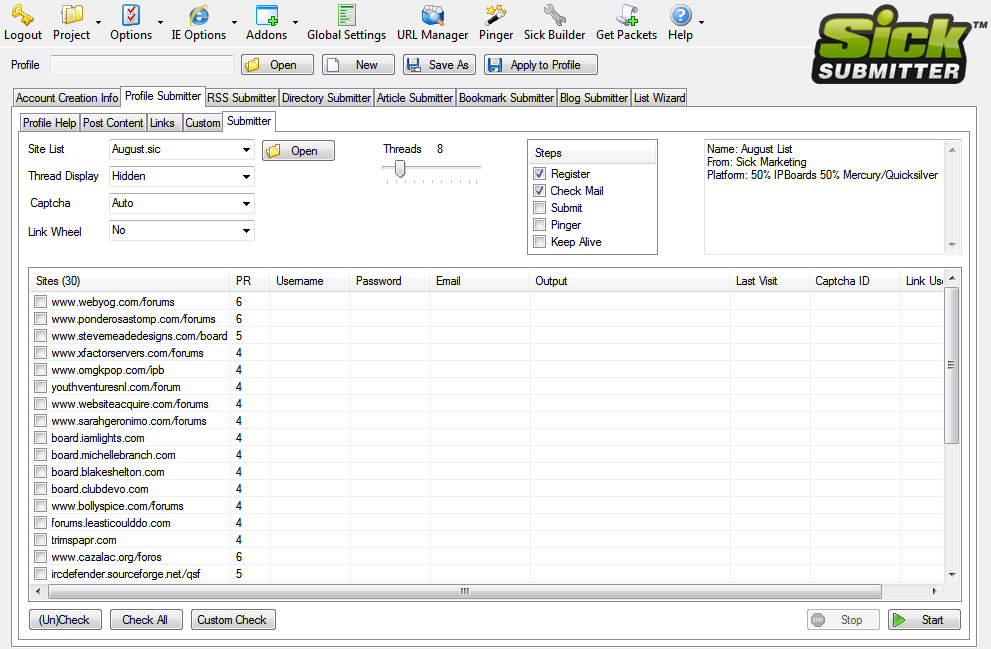This screenshot has width=991, height=649.
Task: Create a New profile
Action: pos(358,64)
